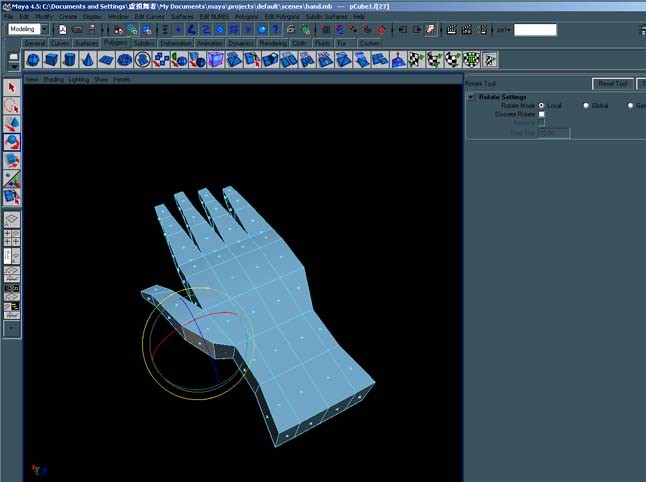Create a polygon cube from shelf
This screenshot has height=482, width=646.
(51, 60)
